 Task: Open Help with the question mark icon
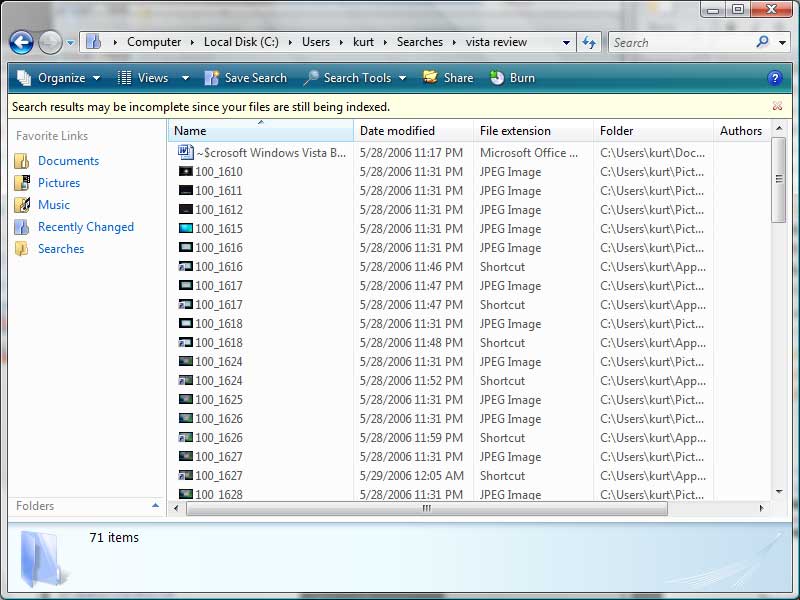[x=777, y=77]
